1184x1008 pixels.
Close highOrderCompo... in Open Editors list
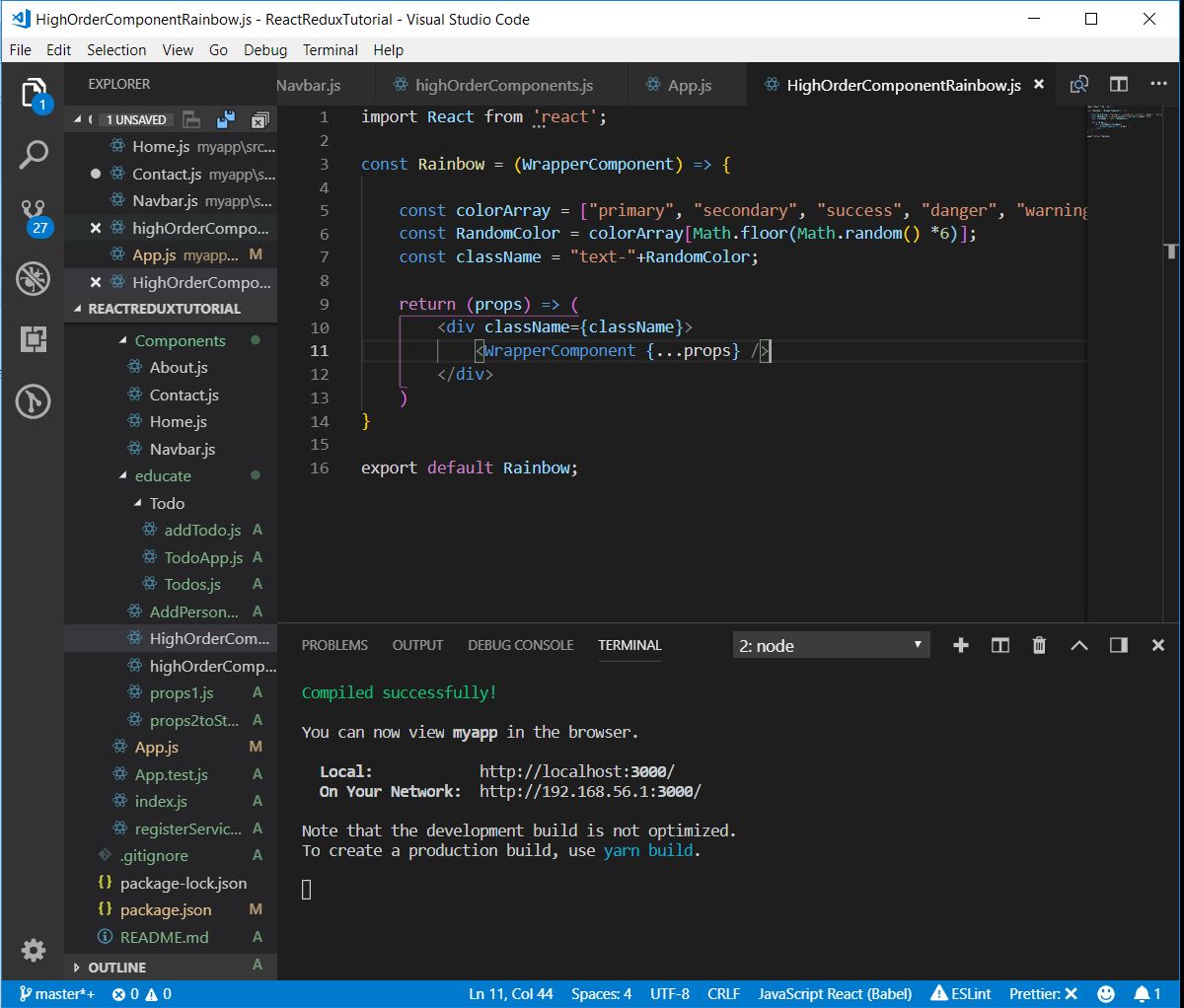(96, 228)
